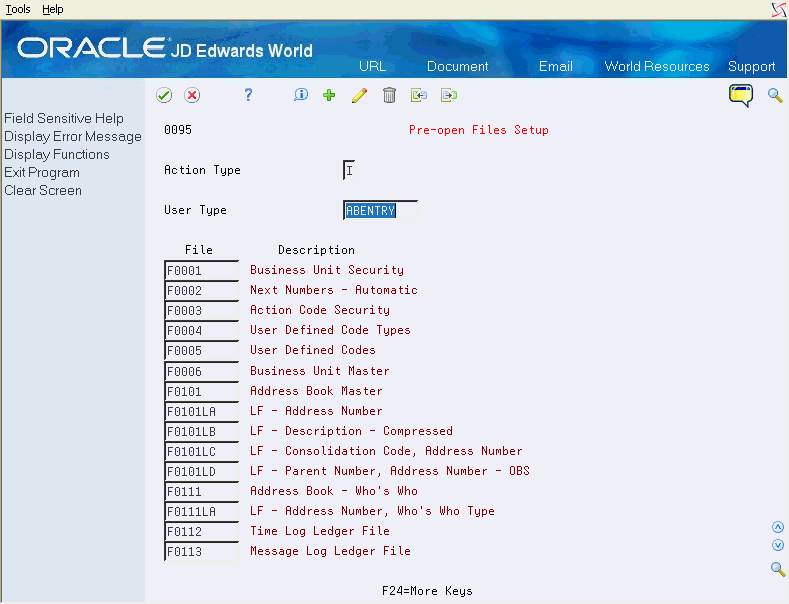
Task: Select Display Error Message
Action: point(73,136)
